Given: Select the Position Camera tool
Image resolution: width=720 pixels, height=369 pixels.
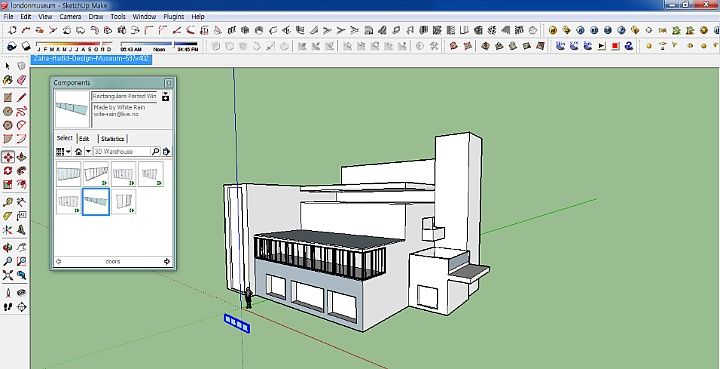Looking at the screenshot, I should tap(7, 293).
